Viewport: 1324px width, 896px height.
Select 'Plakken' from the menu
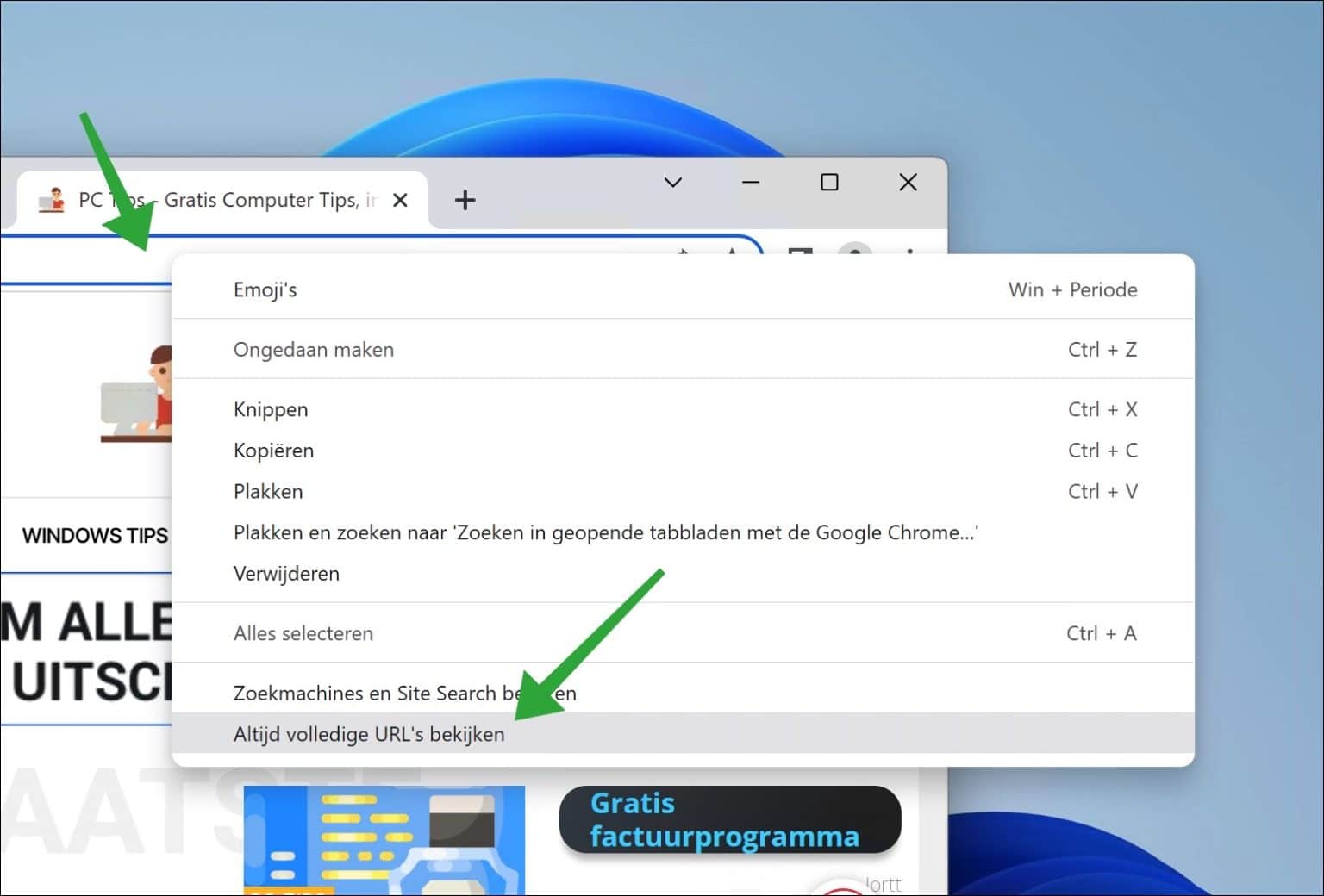[x=268, y=491]
